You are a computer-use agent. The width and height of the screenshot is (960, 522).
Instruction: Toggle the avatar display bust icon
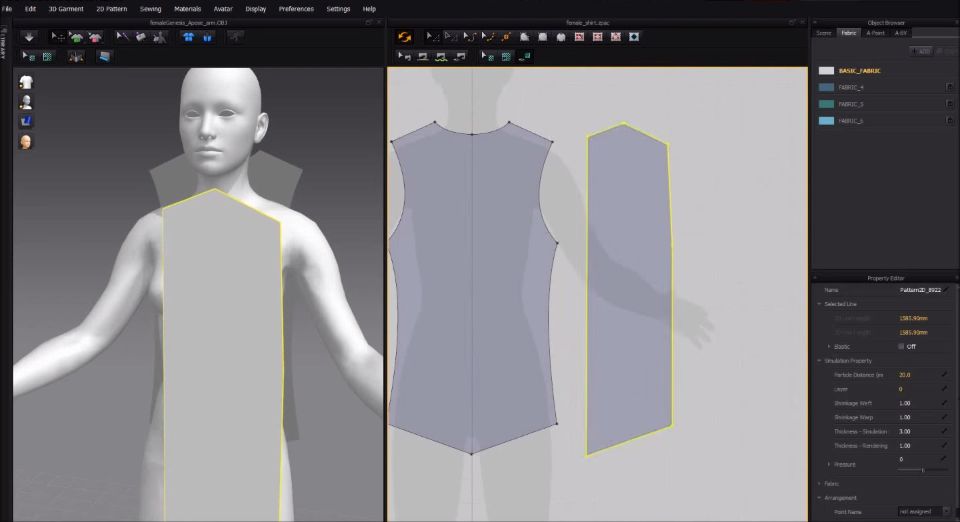(26, 102)
